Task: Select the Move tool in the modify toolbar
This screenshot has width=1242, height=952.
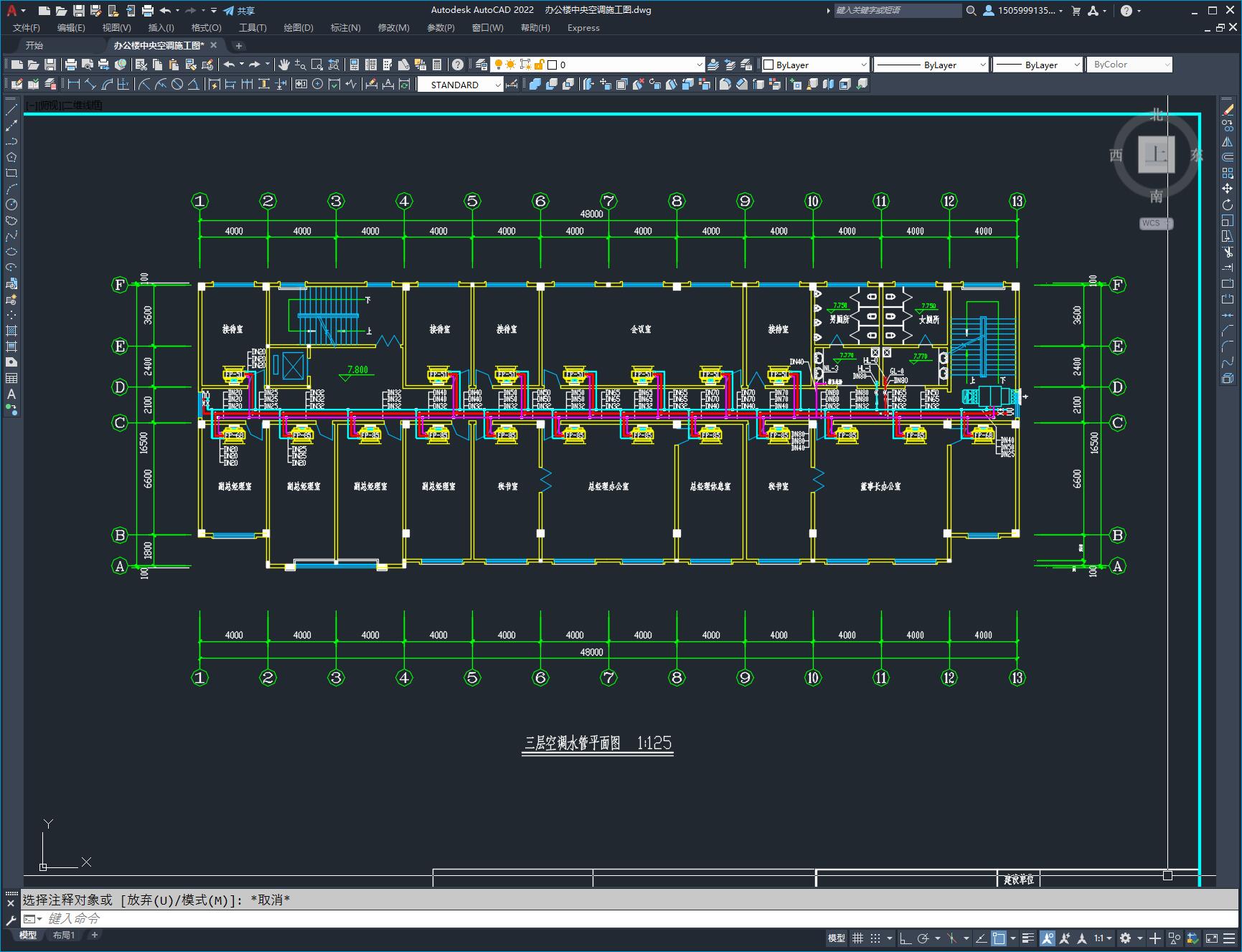Action: tap(1228, 189)
